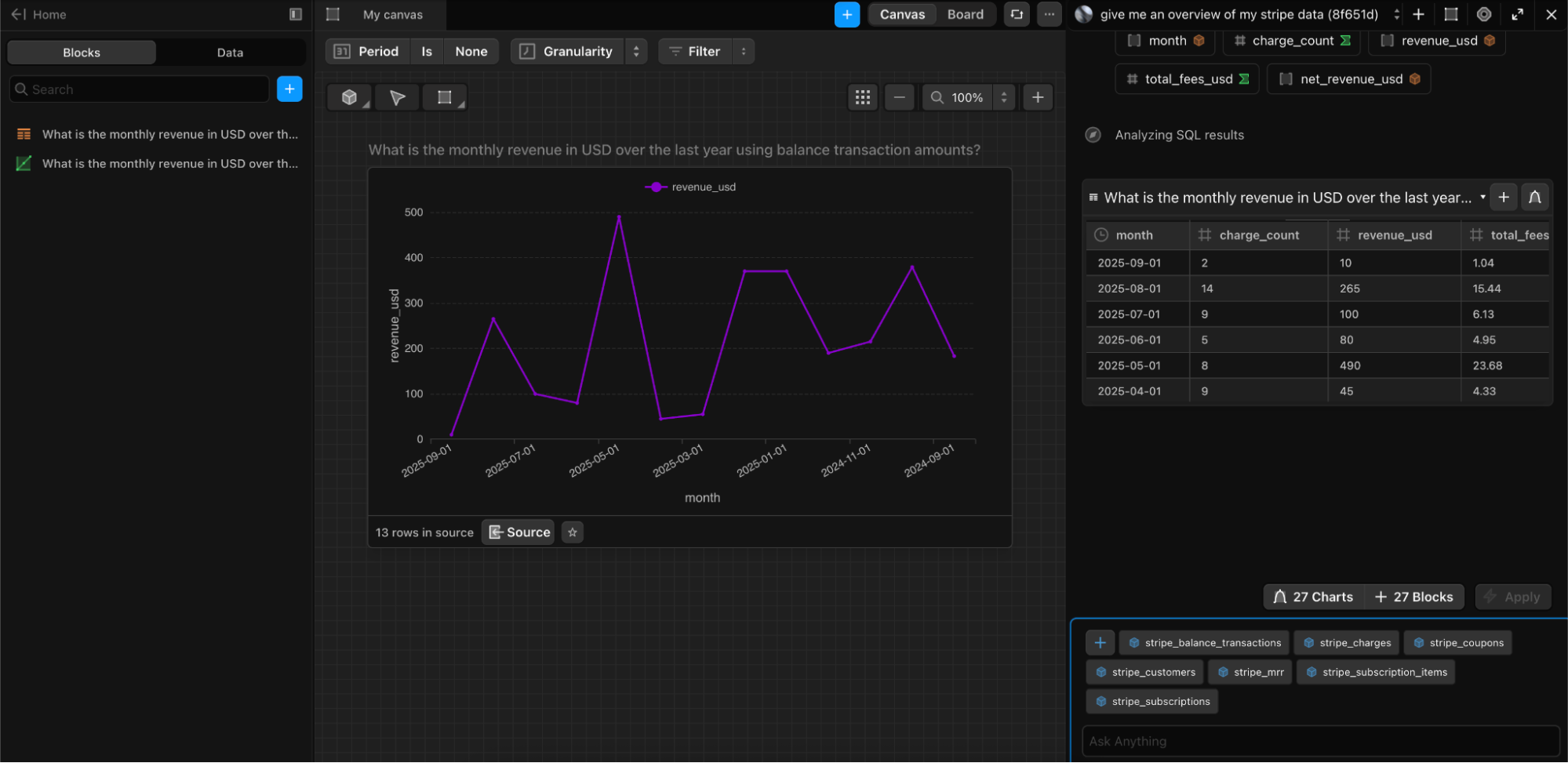Open the 100% zoom level dropdown
The height and width of the screenshot is (763, 1568).
(957, 97)
